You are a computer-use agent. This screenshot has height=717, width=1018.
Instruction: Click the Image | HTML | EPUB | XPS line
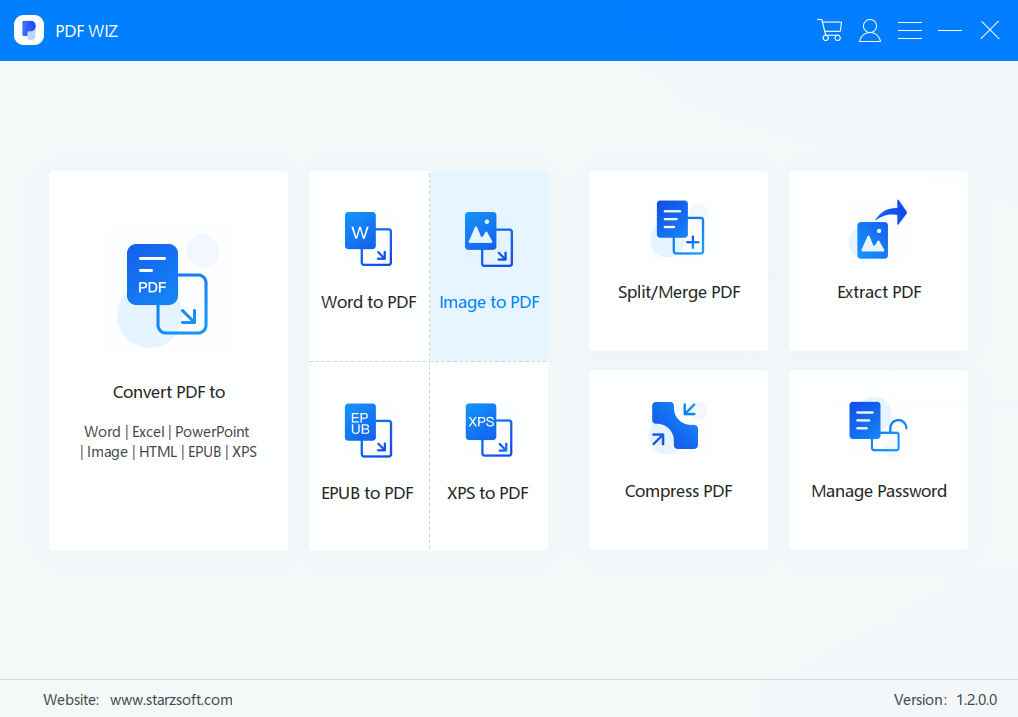[x=168, y=452]
